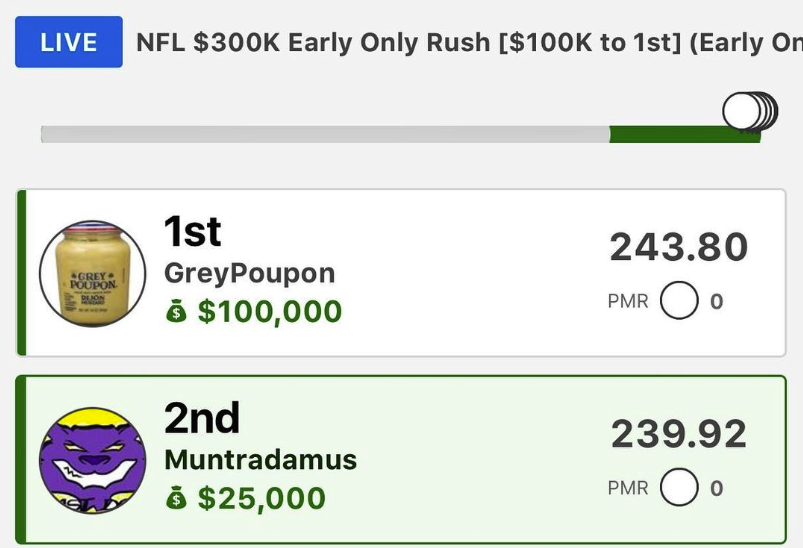Click the 1st place rank label
803x548 pixels.
tap(193, 231)
